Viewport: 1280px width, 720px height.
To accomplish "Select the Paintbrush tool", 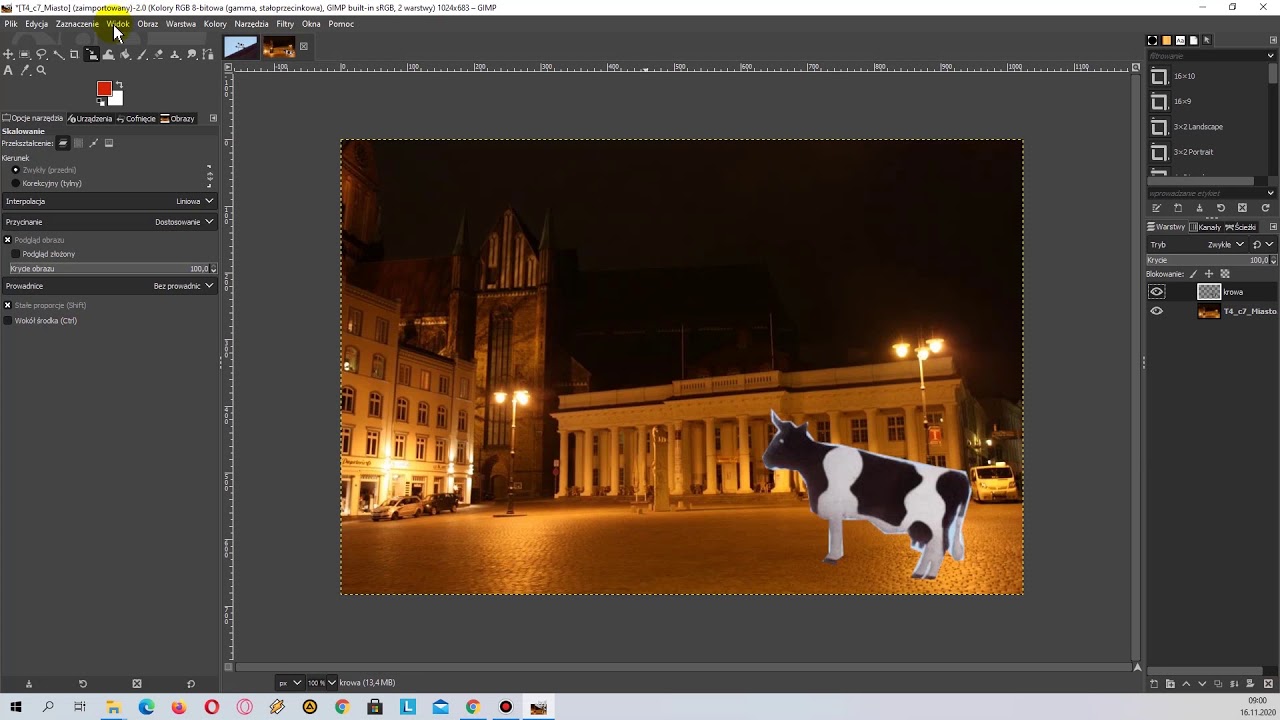I will pos(142,54).
